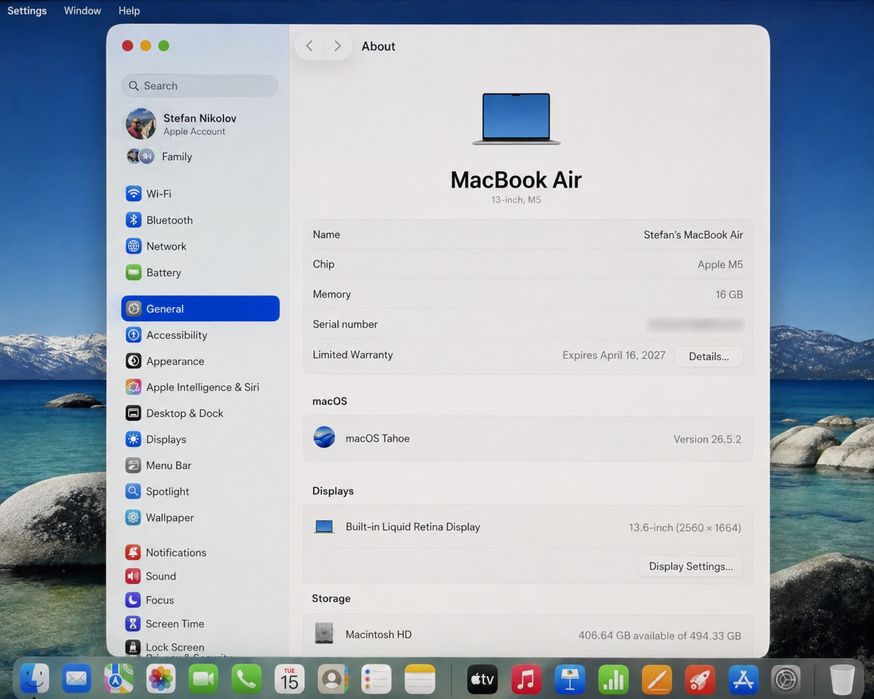The height and width of the screenshot is (699, 874).
Task: Click the Expires April 16, 2027 text
Action: coord(613,355)
